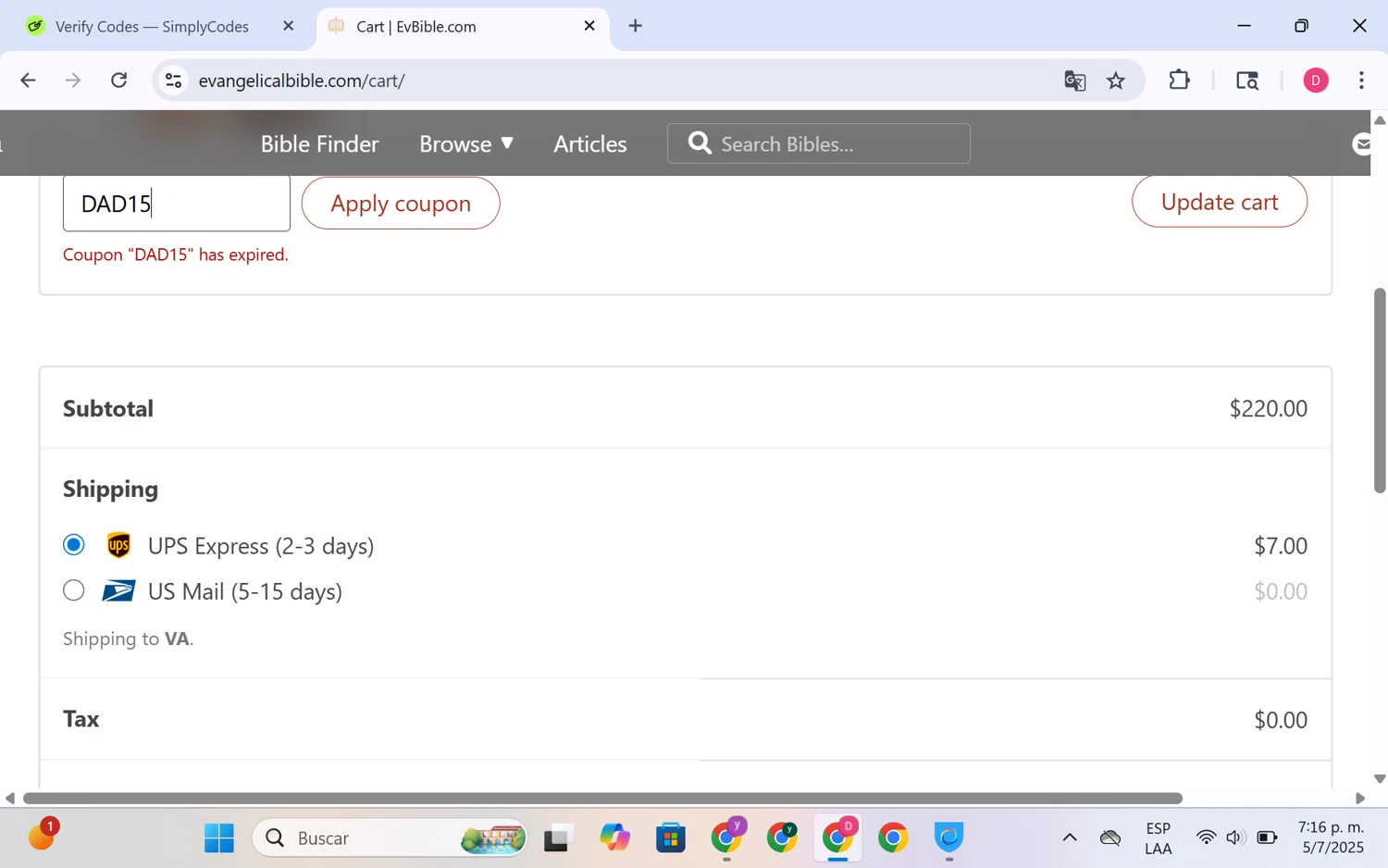Select UPS Express (2-3 days) shipping
Image resolution: width=1388 pixels, height=868 pixels.
pos(73,545)
